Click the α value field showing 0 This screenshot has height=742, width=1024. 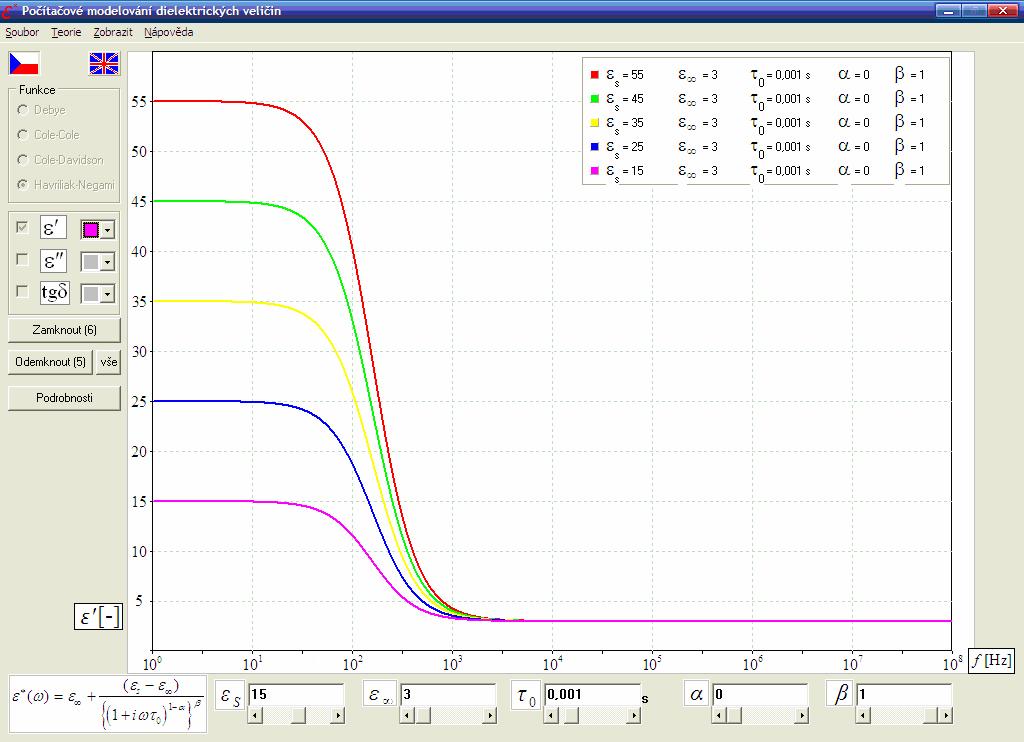pyautogui.click(x=760, y=694)
